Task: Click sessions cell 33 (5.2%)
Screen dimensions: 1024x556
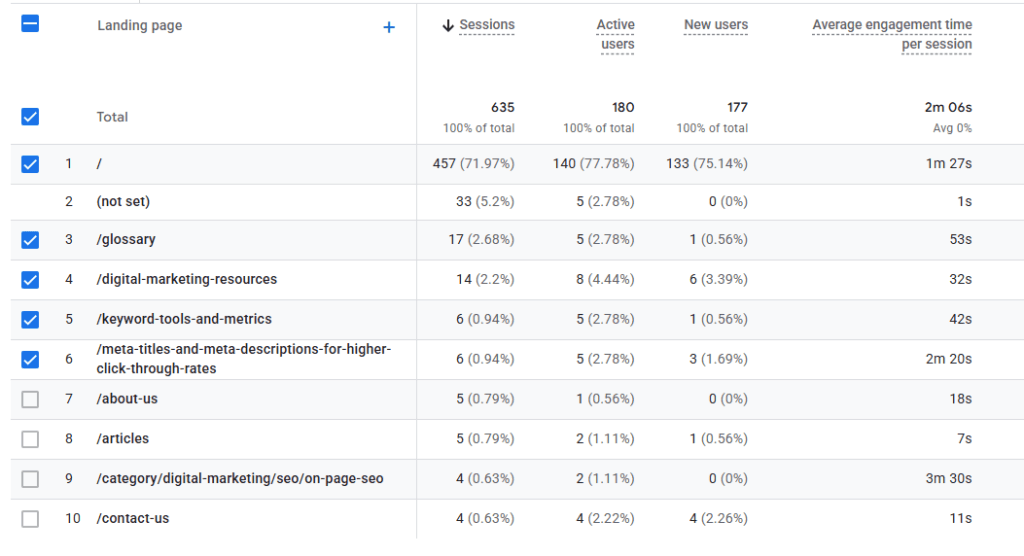Action: (485, 201)
